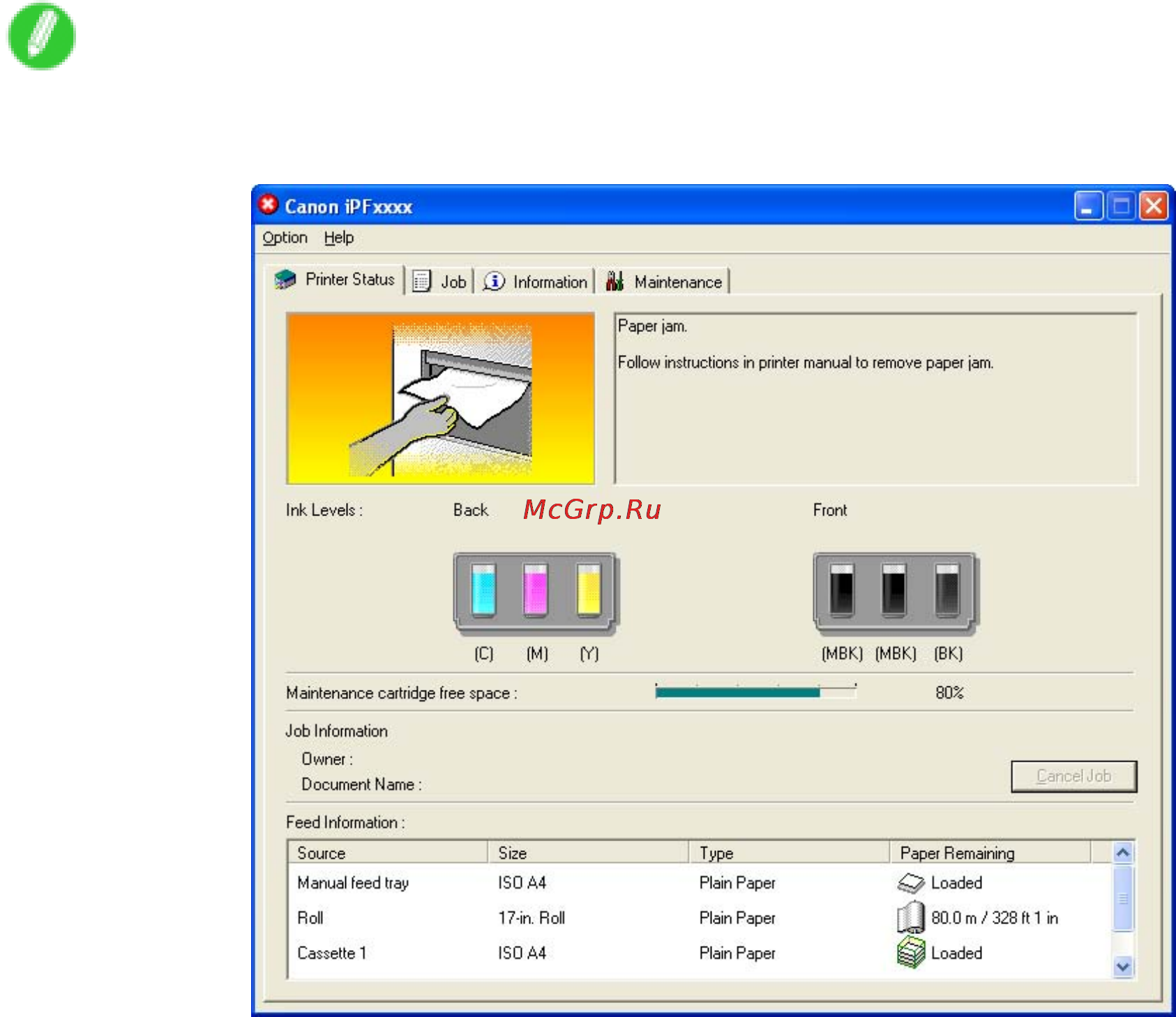Click the 'Paper jam.' status message
This screenshot has height=1017, width=1176.
652,326
